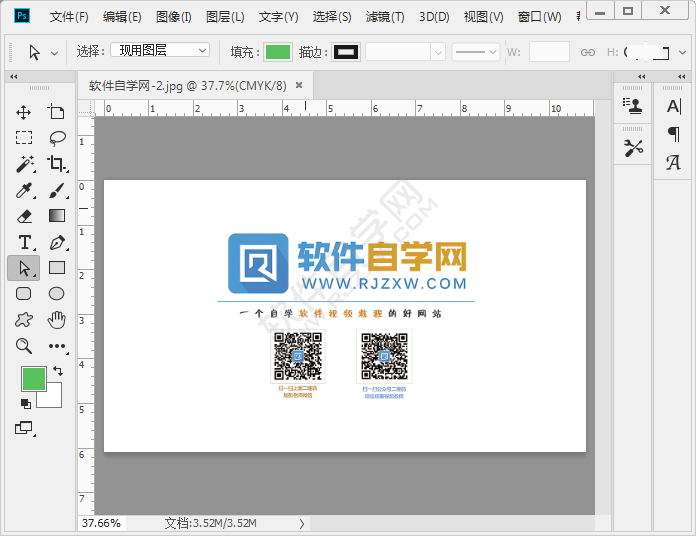Open the 窗口(W) menu
The width and height of the screenshot is (696, 536).
coord(539,17)
